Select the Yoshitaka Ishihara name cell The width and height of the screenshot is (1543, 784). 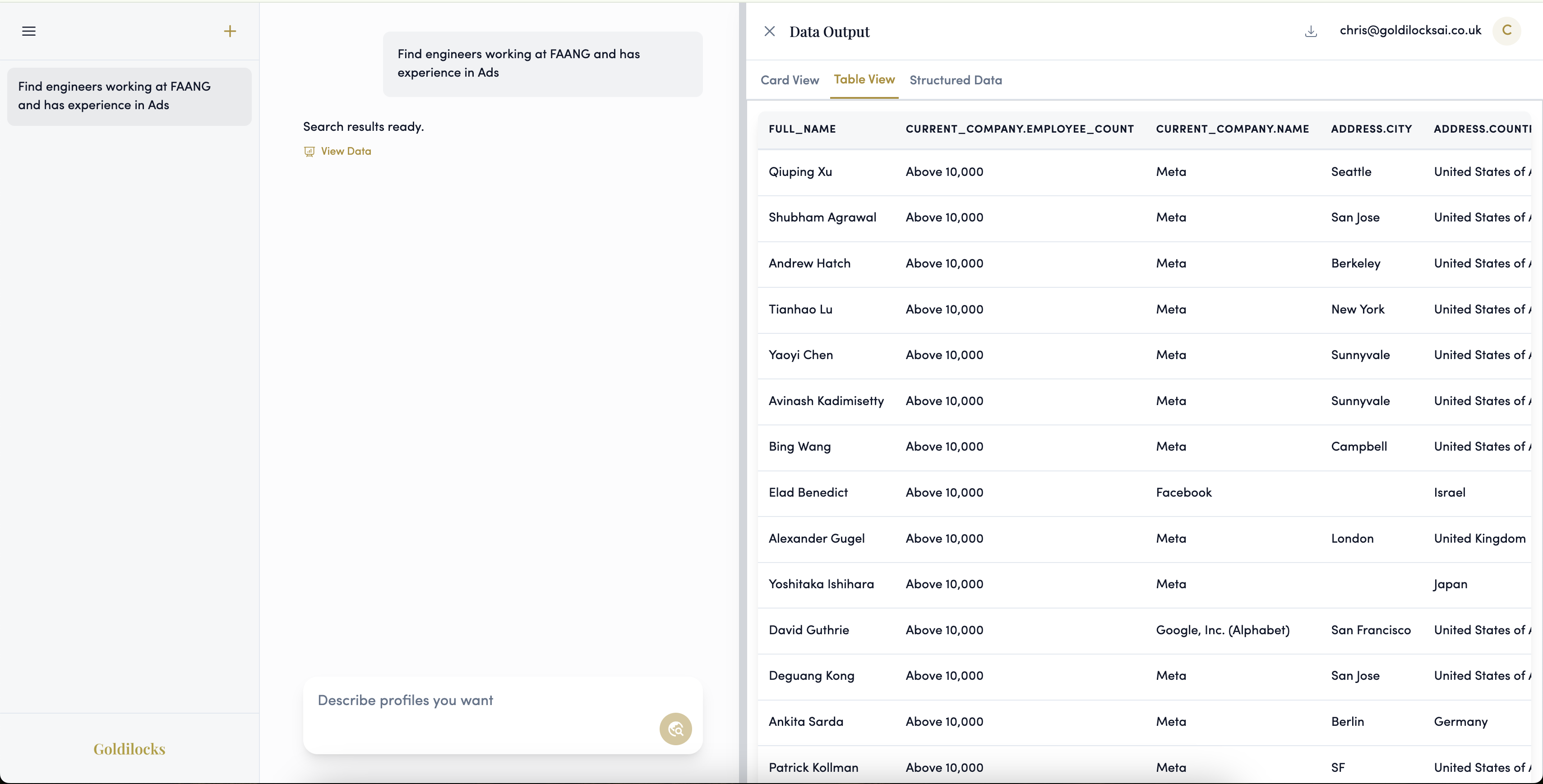pos(821,584)
